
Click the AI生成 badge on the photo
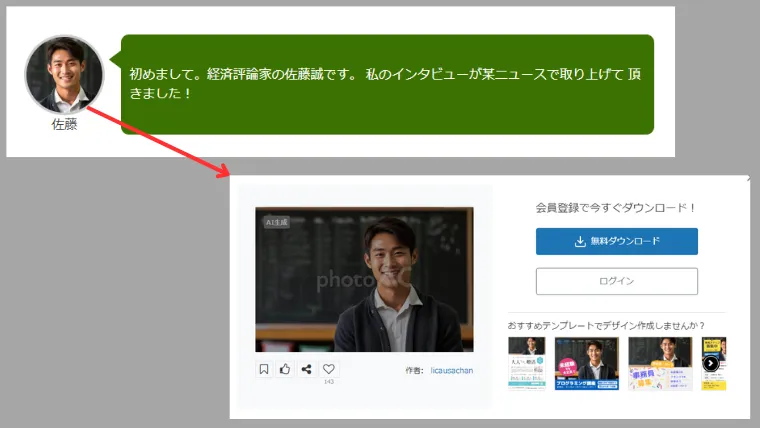(276, 222)
